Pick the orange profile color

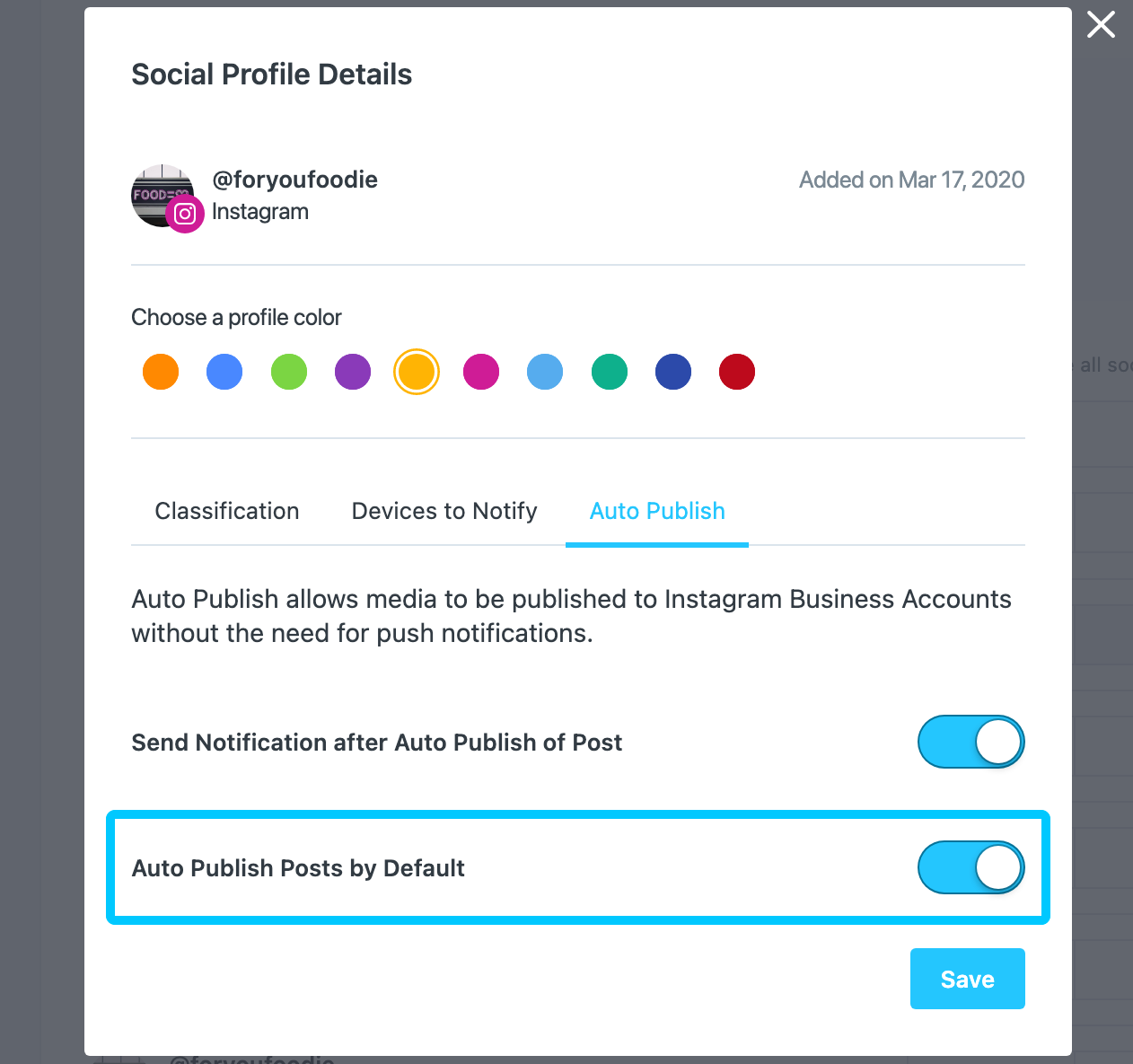point(161,372)
